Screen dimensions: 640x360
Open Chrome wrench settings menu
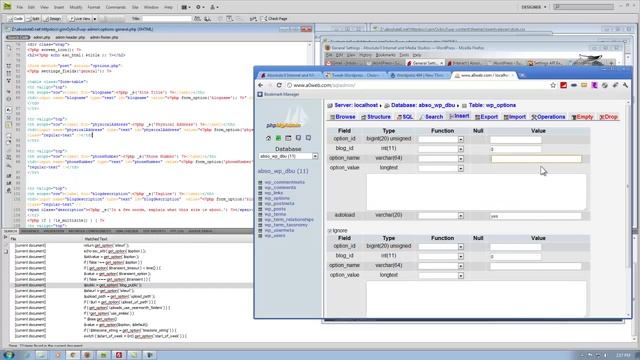tap(625, 85)
